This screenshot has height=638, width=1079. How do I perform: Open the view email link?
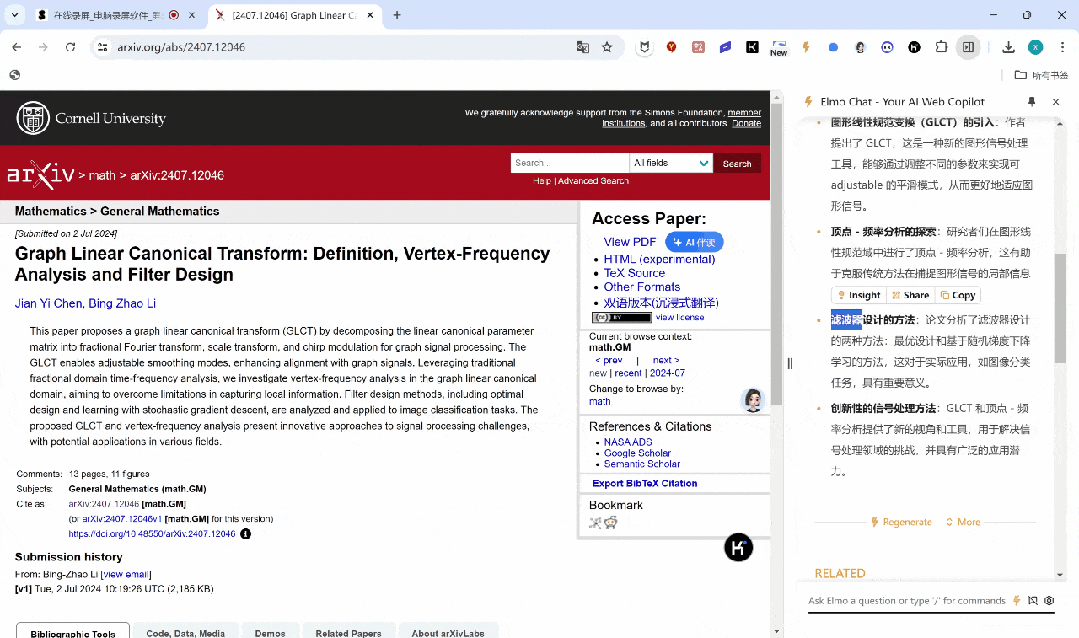(126, 574)
